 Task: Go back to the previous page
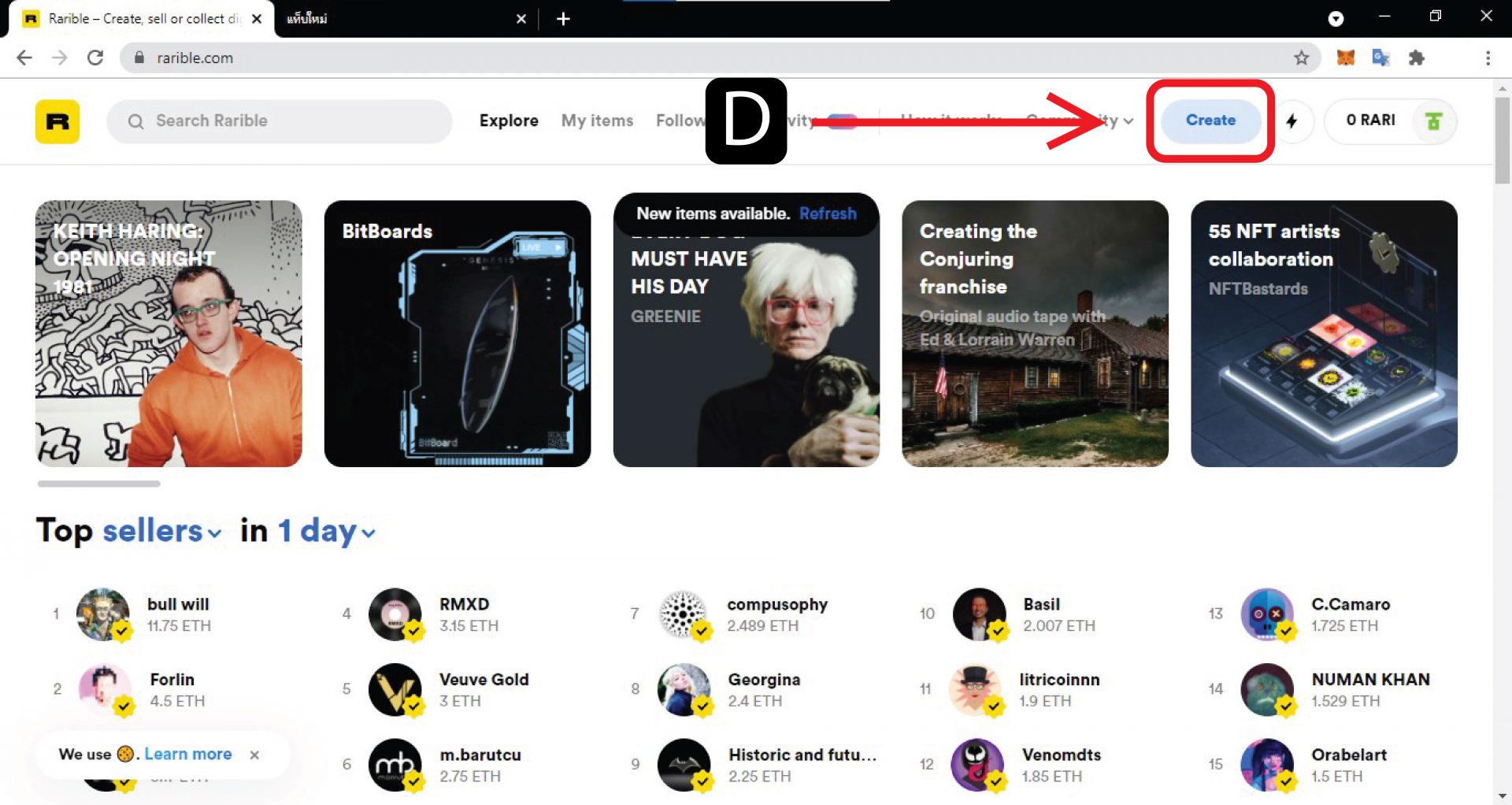(24, 57)
